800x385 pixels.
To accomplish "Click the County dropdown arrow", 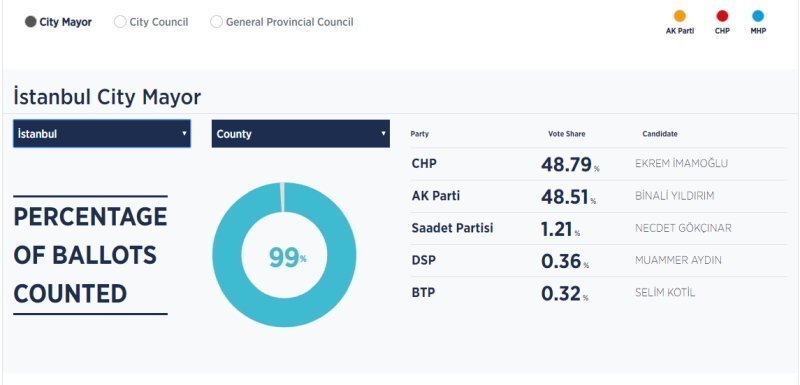I will 383,134.
